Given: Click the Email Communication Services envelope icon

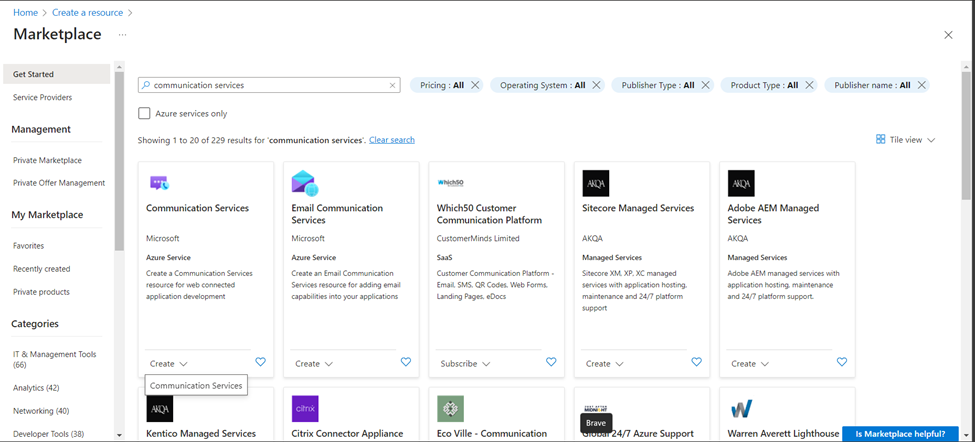Looking at the screenshot, I should tap(305, 183).
